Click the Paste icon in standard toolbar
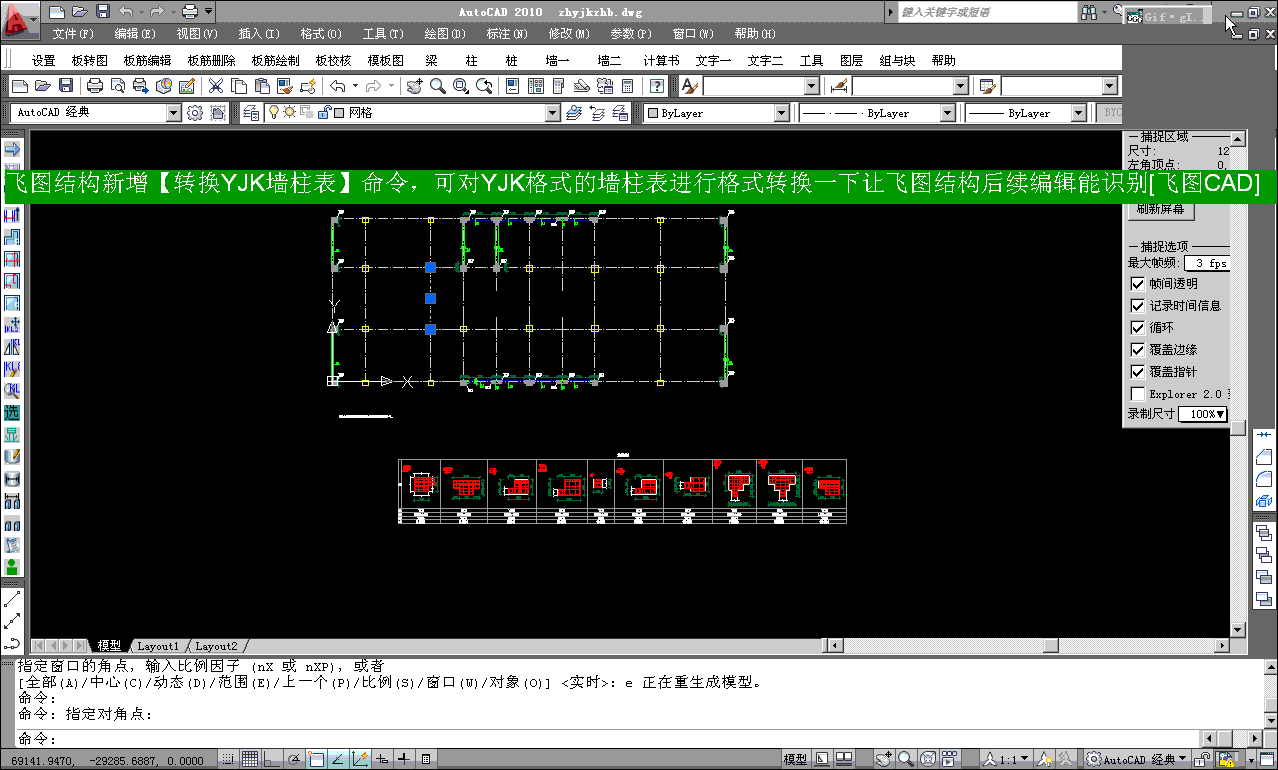Screen dimensions: 1278x770 click(x=262, y=87)
